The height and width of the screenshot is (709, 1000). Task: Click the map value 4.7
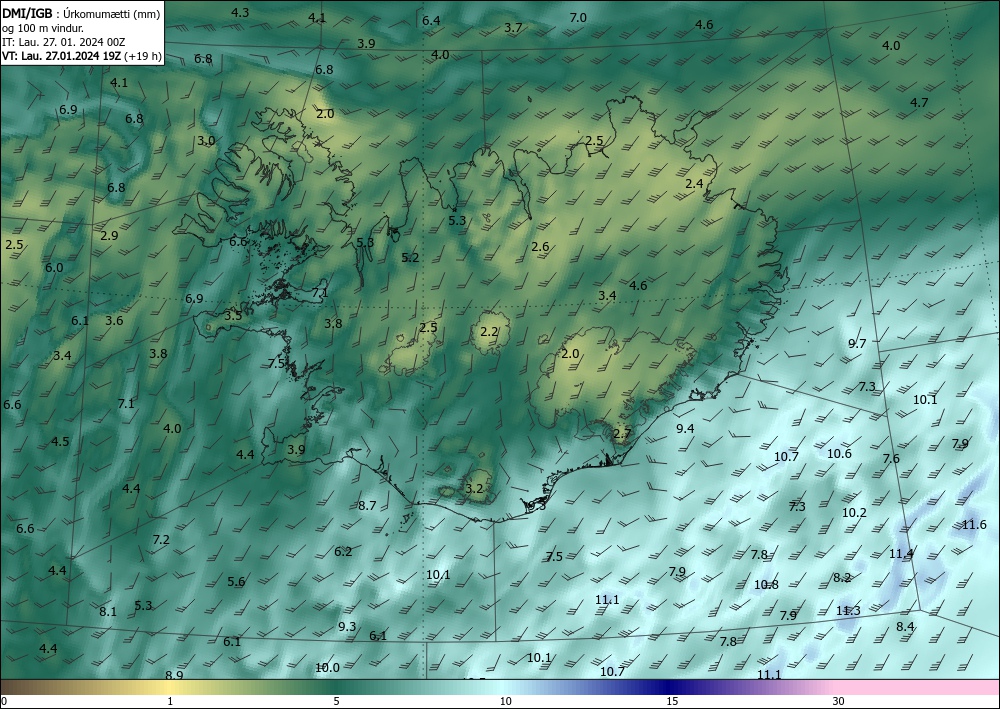[919, 103]
